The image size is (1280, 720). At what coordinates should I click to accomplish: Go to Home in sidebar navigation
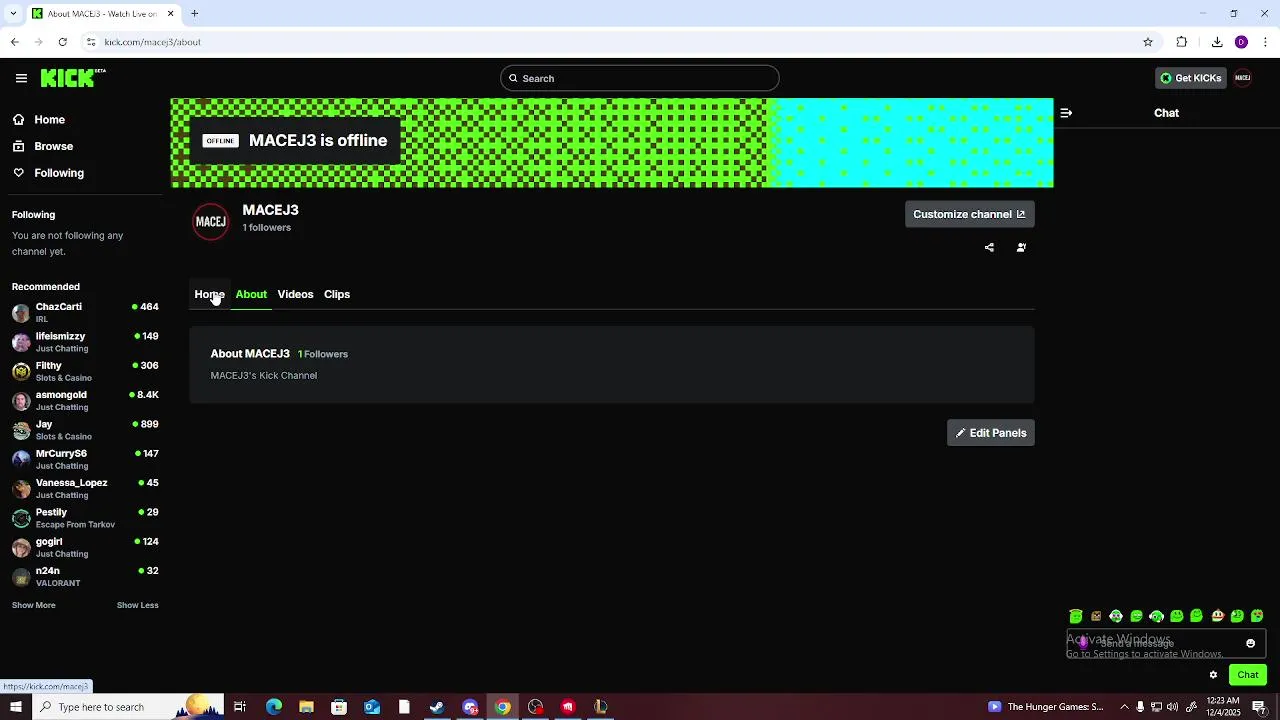49,119
